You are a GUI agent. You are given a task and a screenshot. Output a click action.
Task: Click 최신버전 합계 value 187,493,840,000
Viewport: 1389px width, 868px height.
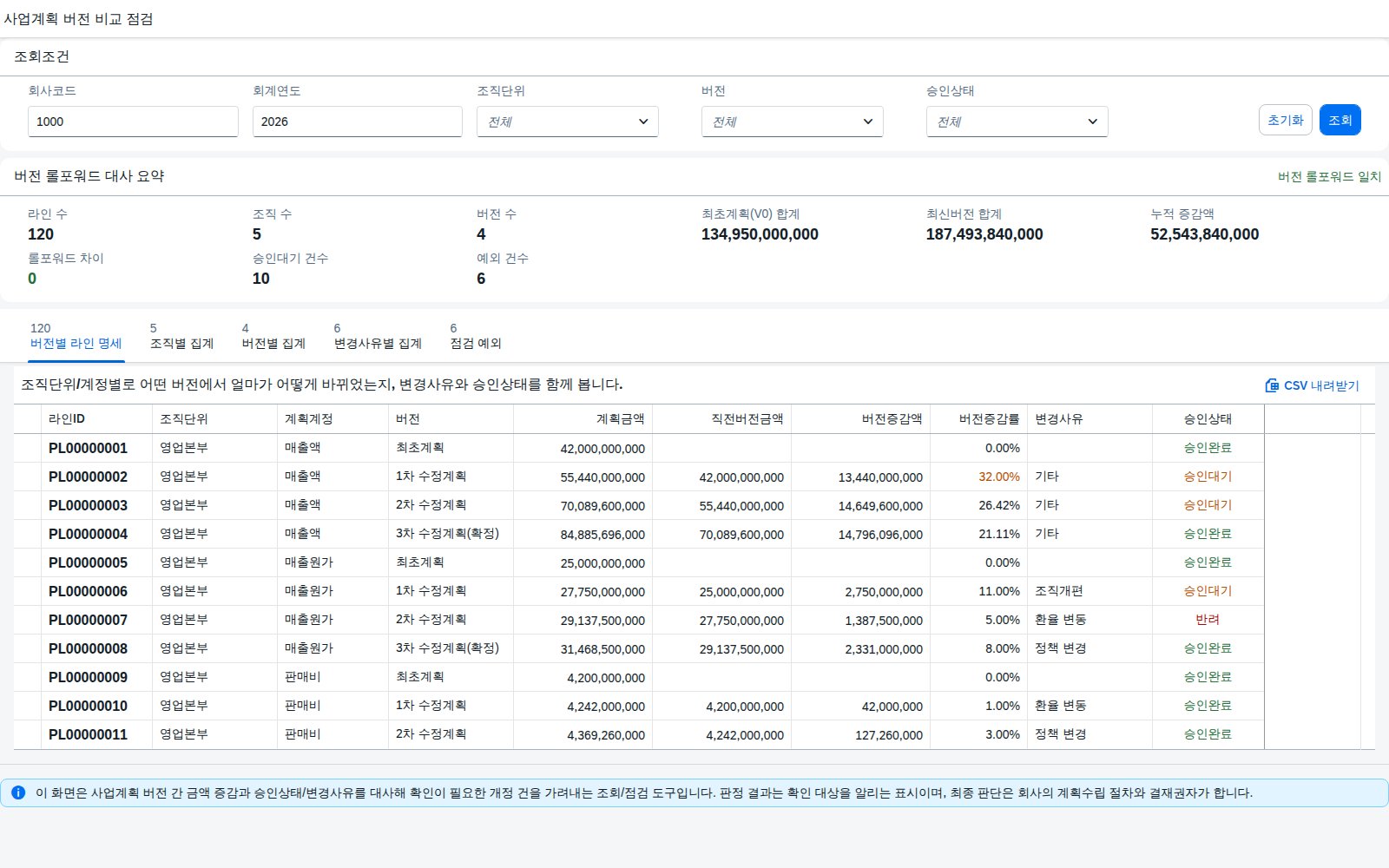click(984, 234)
